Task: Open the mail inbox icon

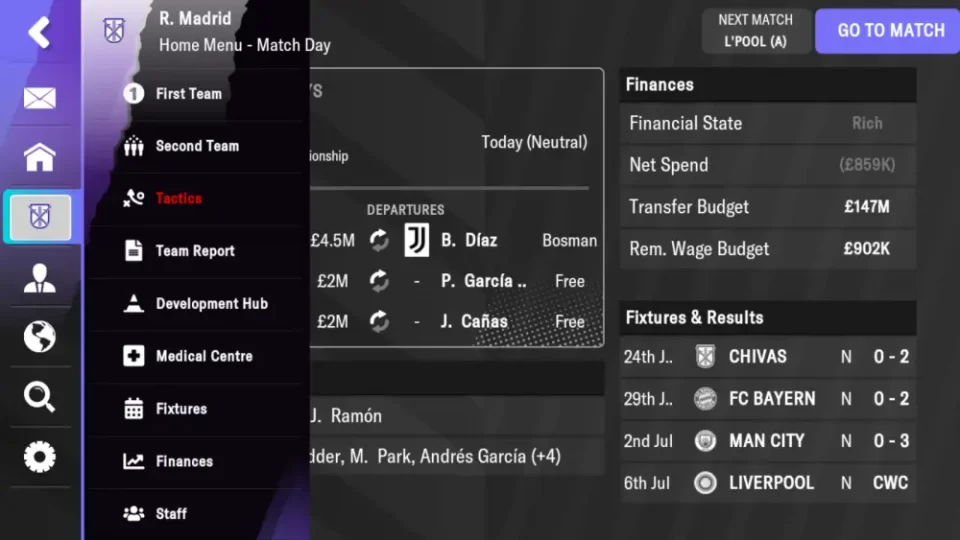Action: pos(40,98)
